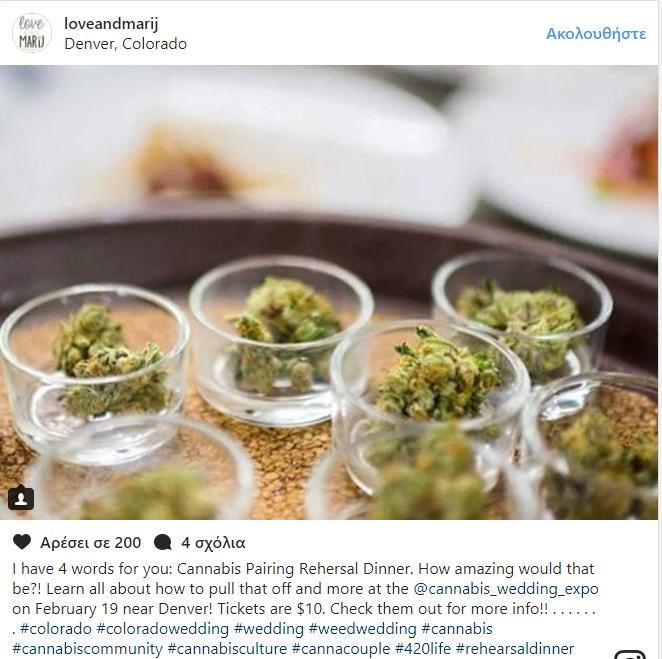Screen dimensions: 662x659
Task: Open the #rehearsaldinner hashtag
Action: pyautogui.click(x=515, y=649)
